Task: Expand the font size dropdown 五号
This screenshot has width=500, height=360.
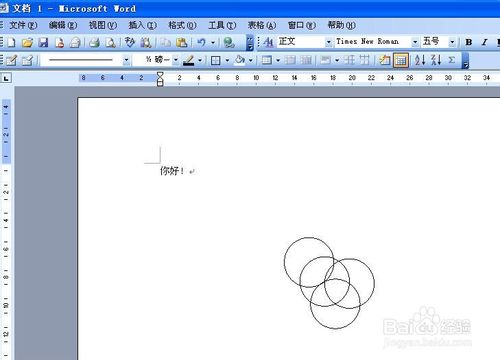Action: [x=452, y=42]
